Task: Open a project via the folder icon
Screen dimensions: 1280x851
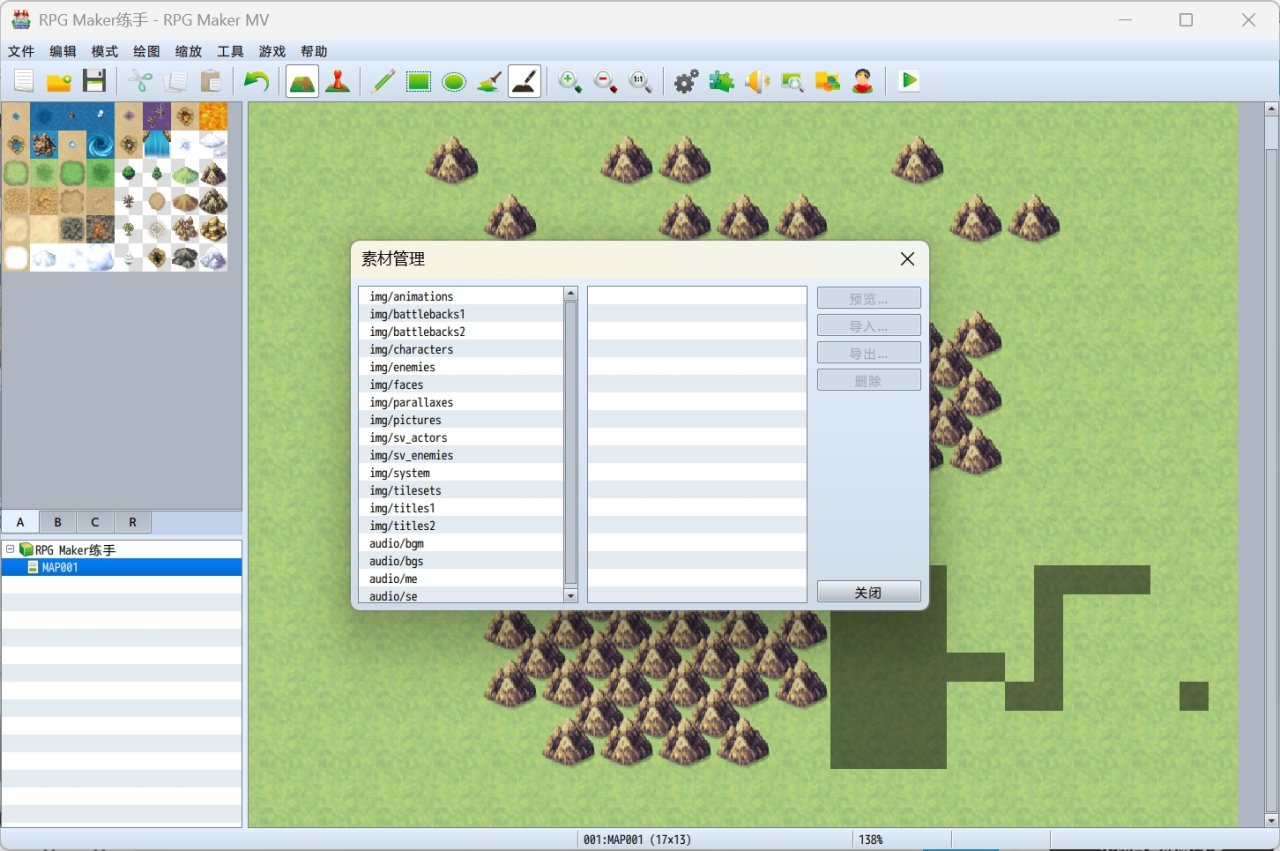Action: coord(59,81)
